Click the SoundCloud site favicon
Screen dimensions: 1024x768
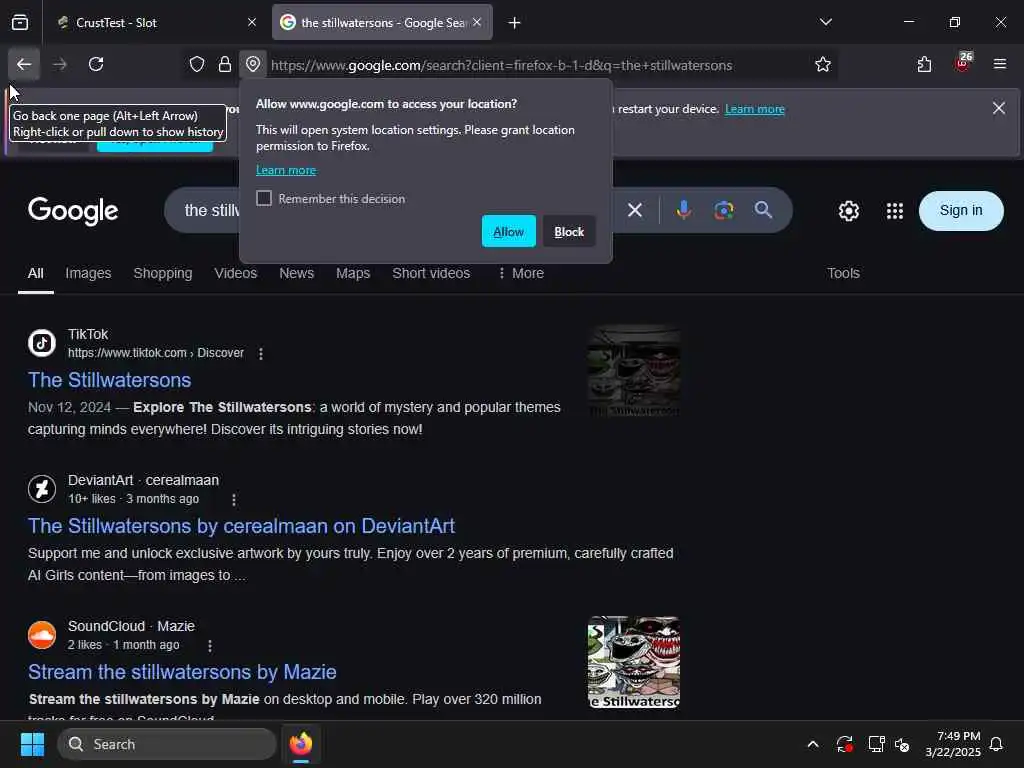(x=42, y=635)
